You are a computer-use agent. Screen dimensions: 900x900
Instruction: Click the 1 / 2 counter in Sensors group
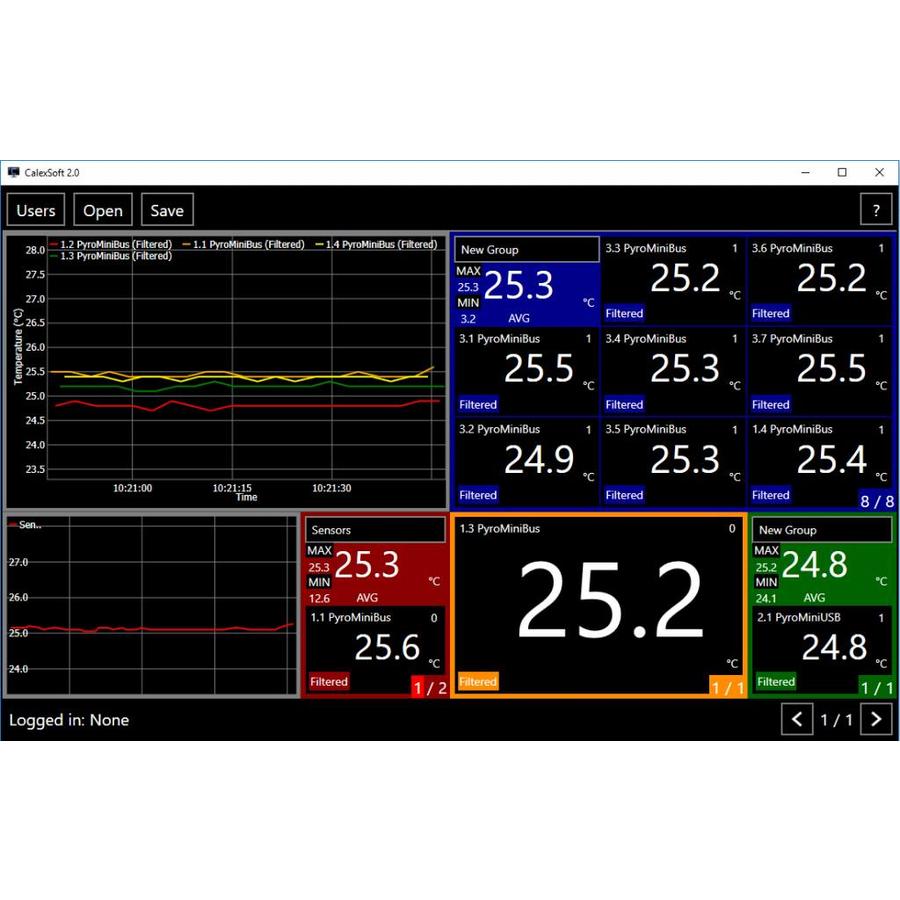tap(430, 688)
